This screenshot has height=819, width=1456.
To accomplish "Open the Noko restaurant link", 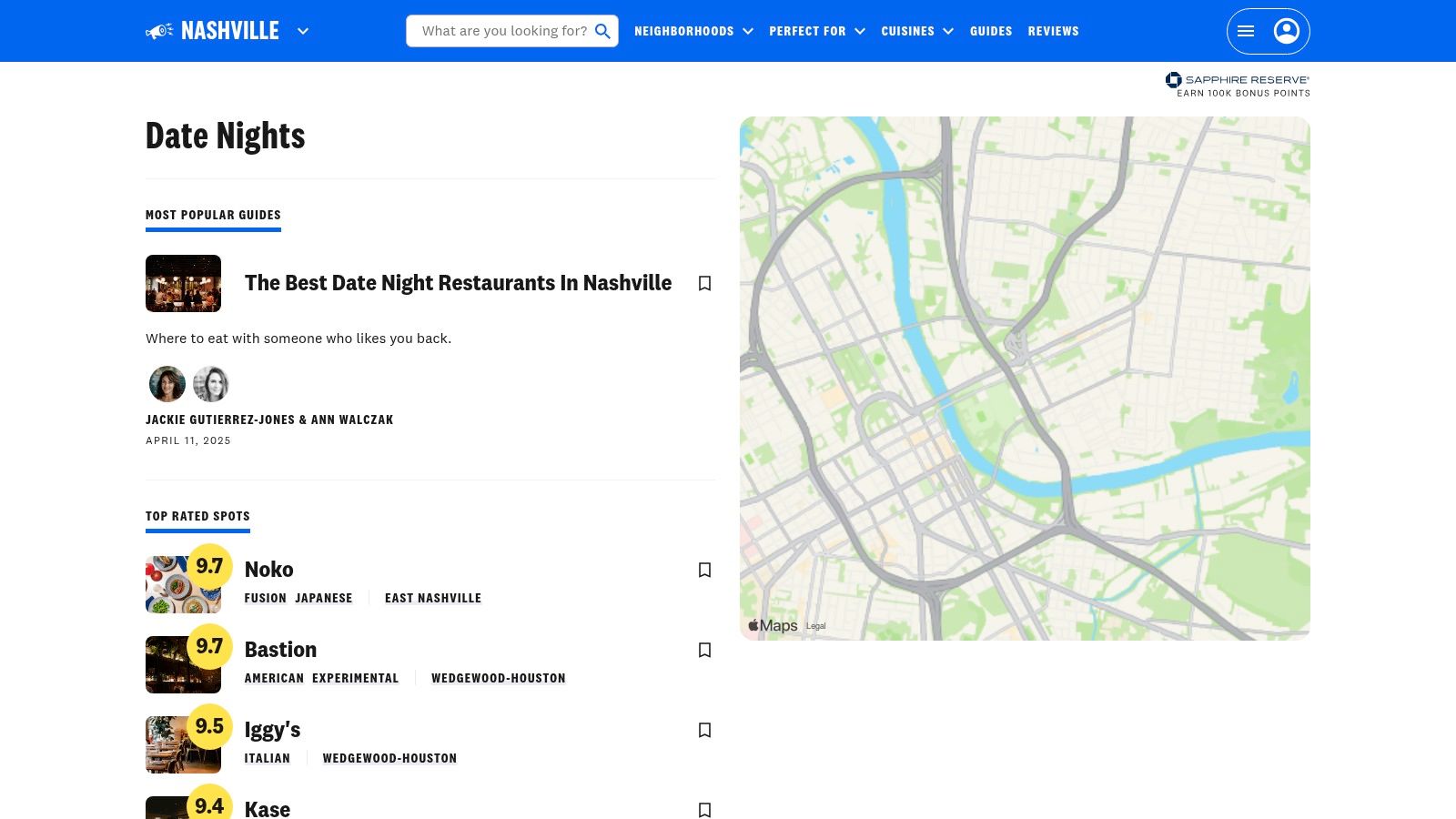I will tap(268, 570).
